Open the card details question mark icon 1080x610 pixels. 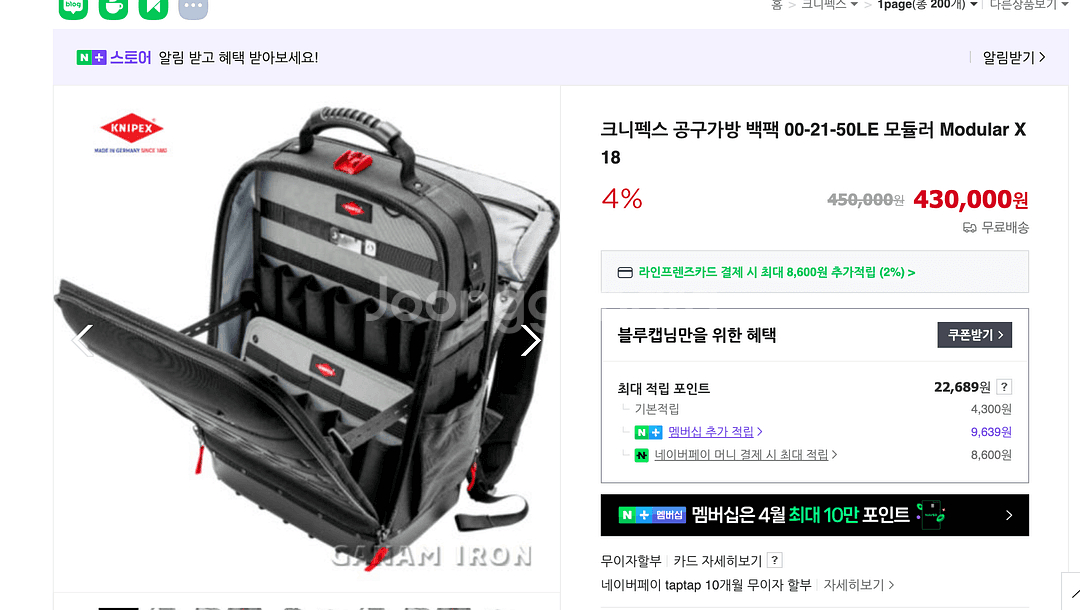[774, 560]
